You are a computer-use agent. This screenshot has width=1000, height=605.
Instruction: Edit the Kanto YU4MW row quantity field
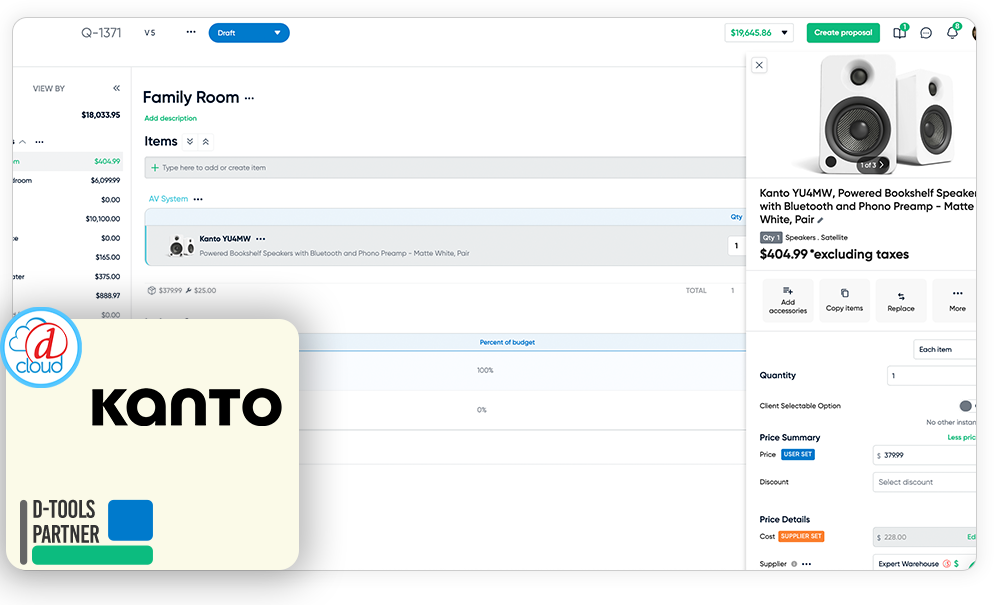(737, 245)
